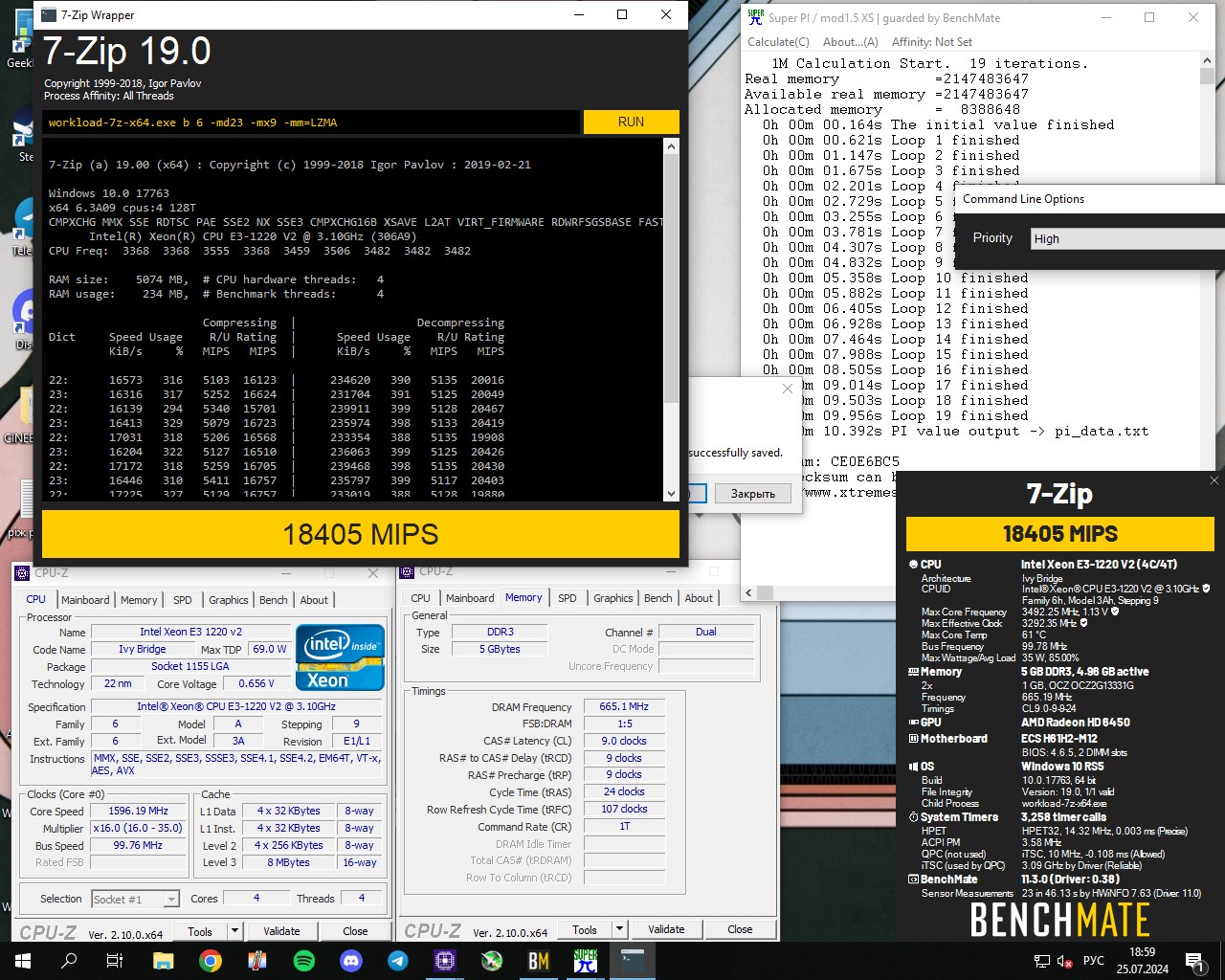Switch to Super PI taskbar icon
The width and height of the screenshot is (1225, 980).
pyautogui.click(x=586, y=961)
